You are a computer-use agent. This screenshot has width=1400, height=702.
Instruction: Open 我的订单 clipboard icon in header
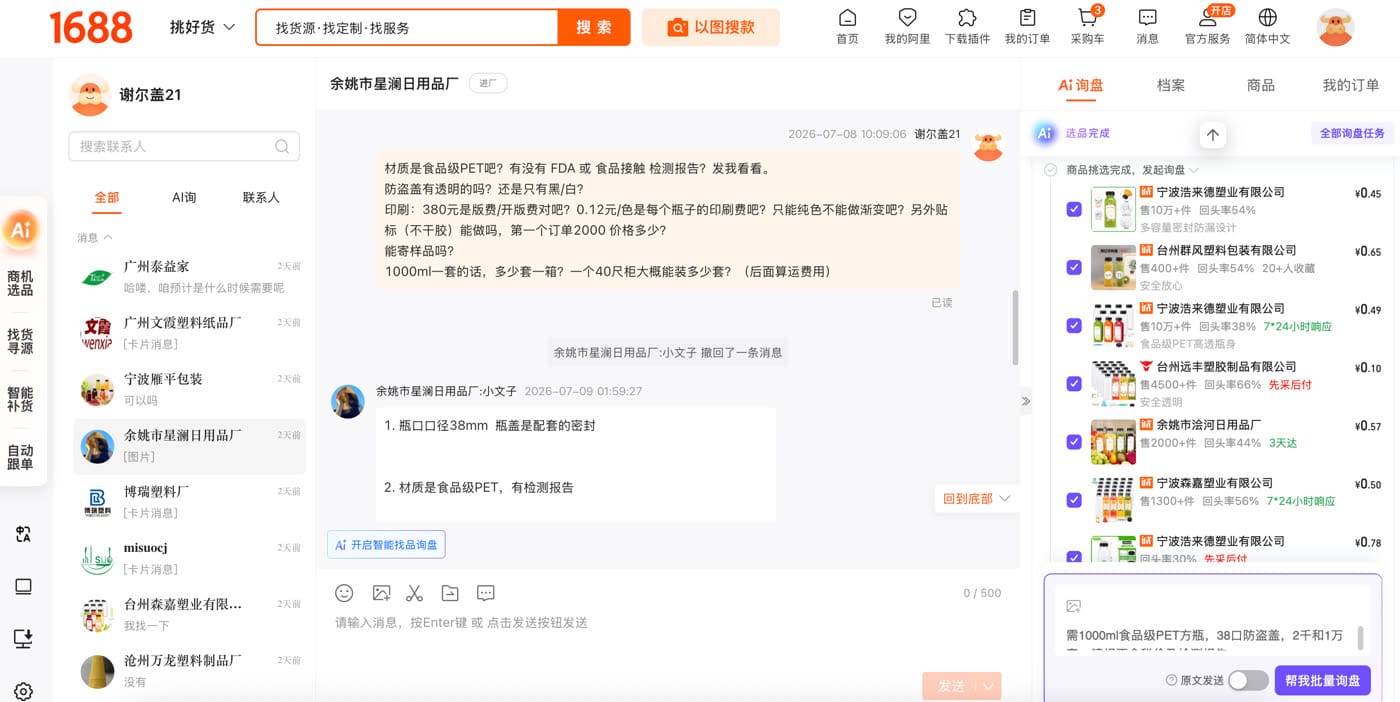click(1027, 18)
